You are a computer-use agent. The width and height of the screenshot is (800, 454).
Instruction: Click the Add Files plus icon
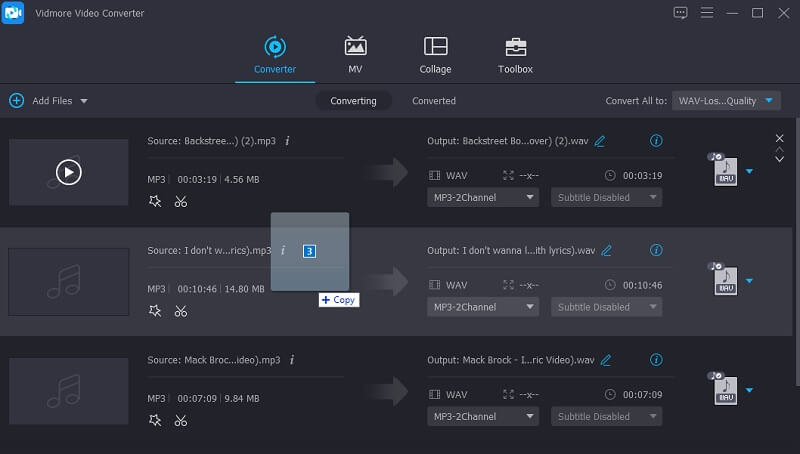(x=16, y=101)
